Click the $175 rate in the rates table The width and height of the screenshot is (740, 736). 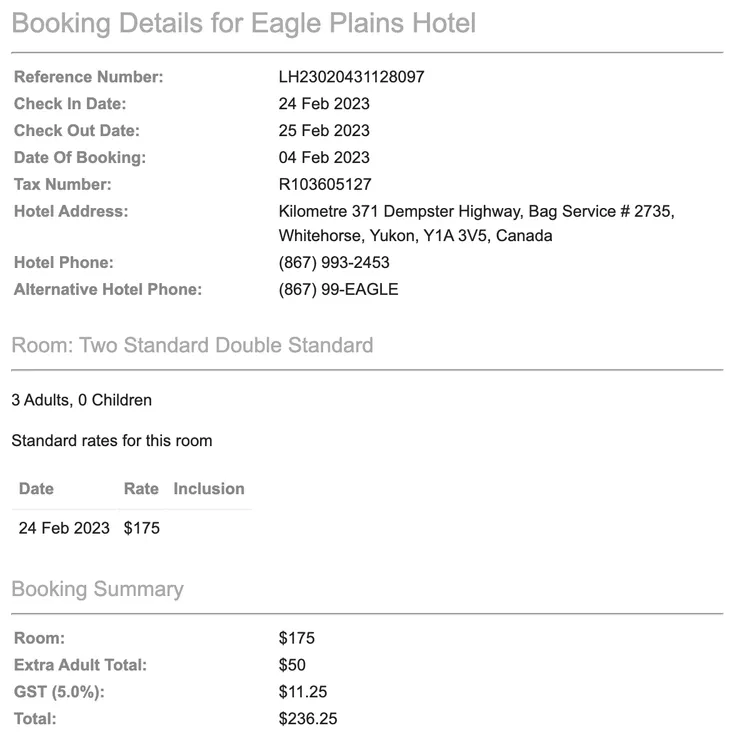pos(142,529)
